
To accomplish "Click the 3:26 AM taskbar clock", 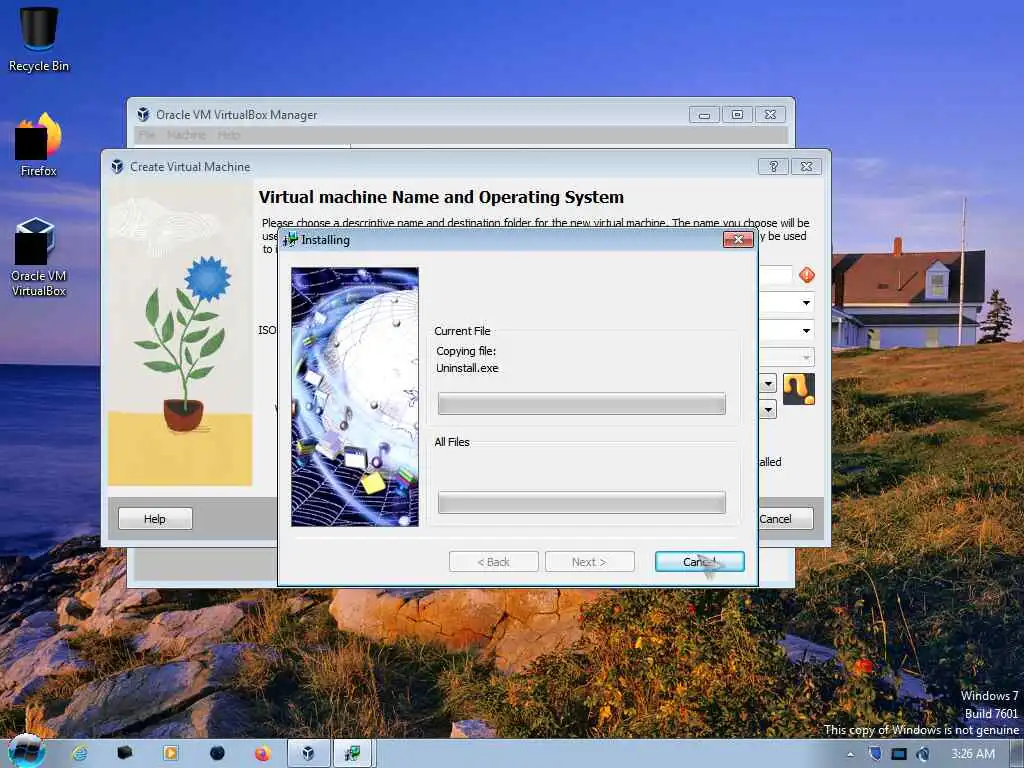I will pos(973,754).
